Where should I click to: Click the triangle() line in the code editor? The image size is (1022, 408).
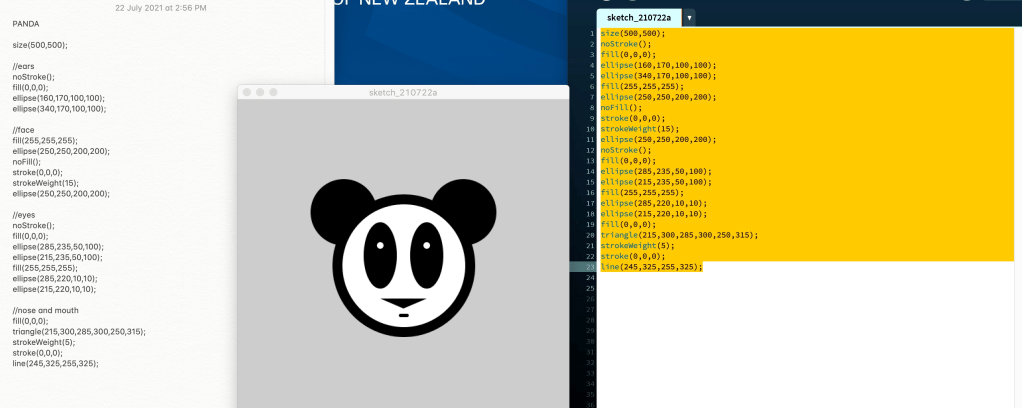(678, 235)
